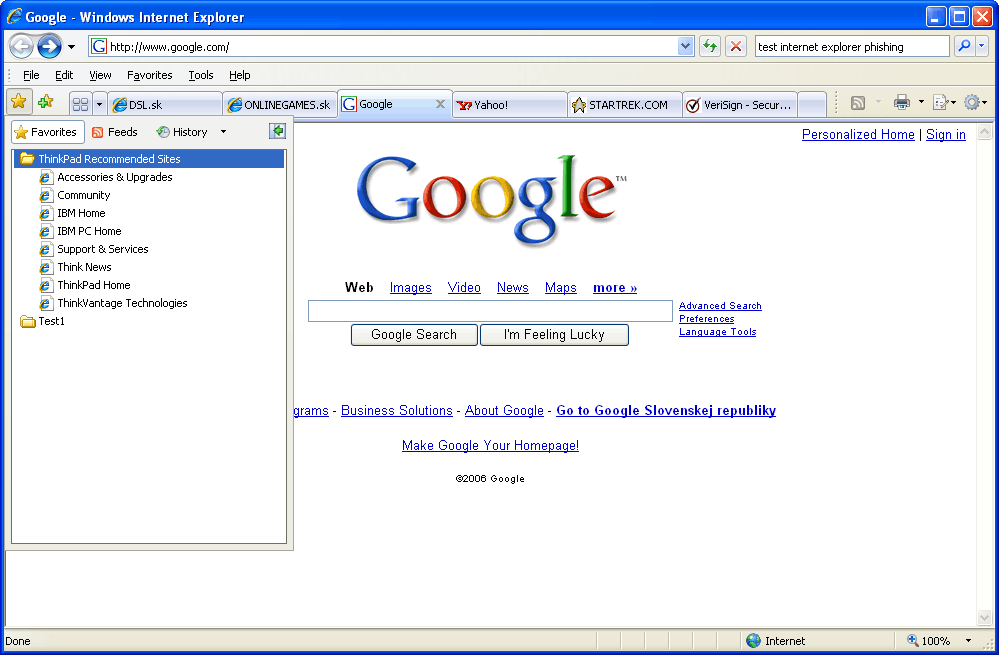Click the more » link

(615, 287)
